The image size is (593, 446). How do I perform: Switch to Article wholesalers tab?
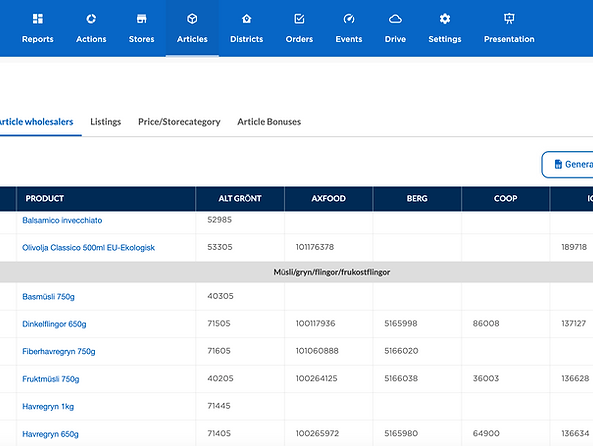coord(36,122)
